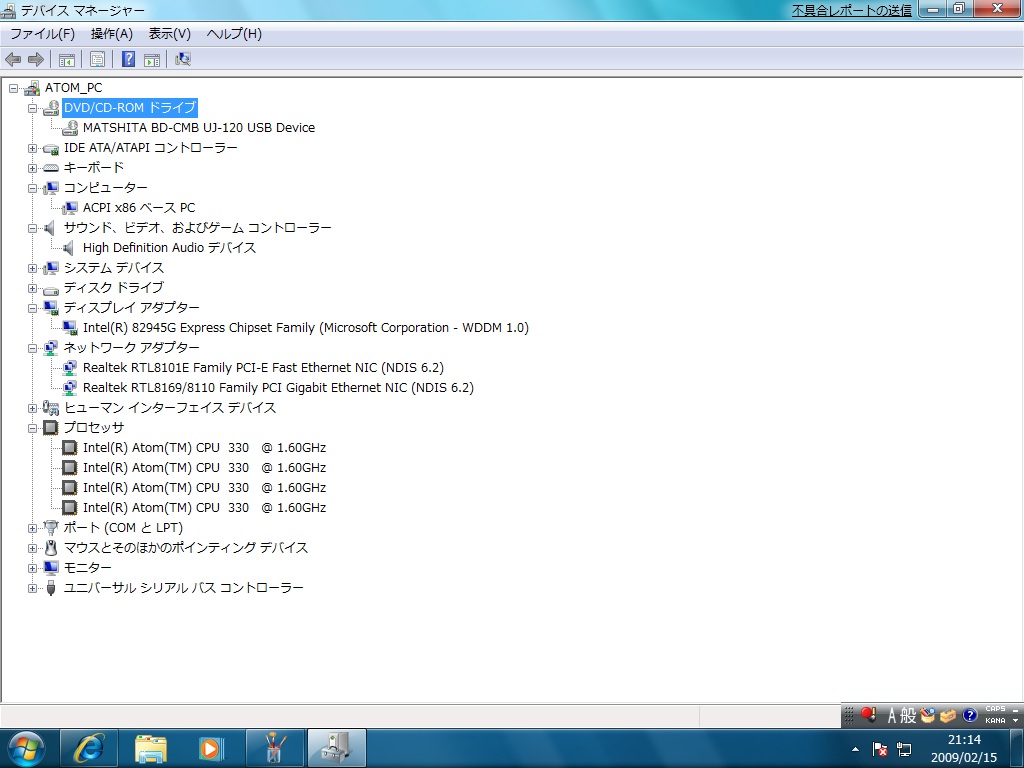The width and height of the screenshot is (1024, 768).
Task: Click the paint tools taskbar icon
Action: tap(274, 748)
